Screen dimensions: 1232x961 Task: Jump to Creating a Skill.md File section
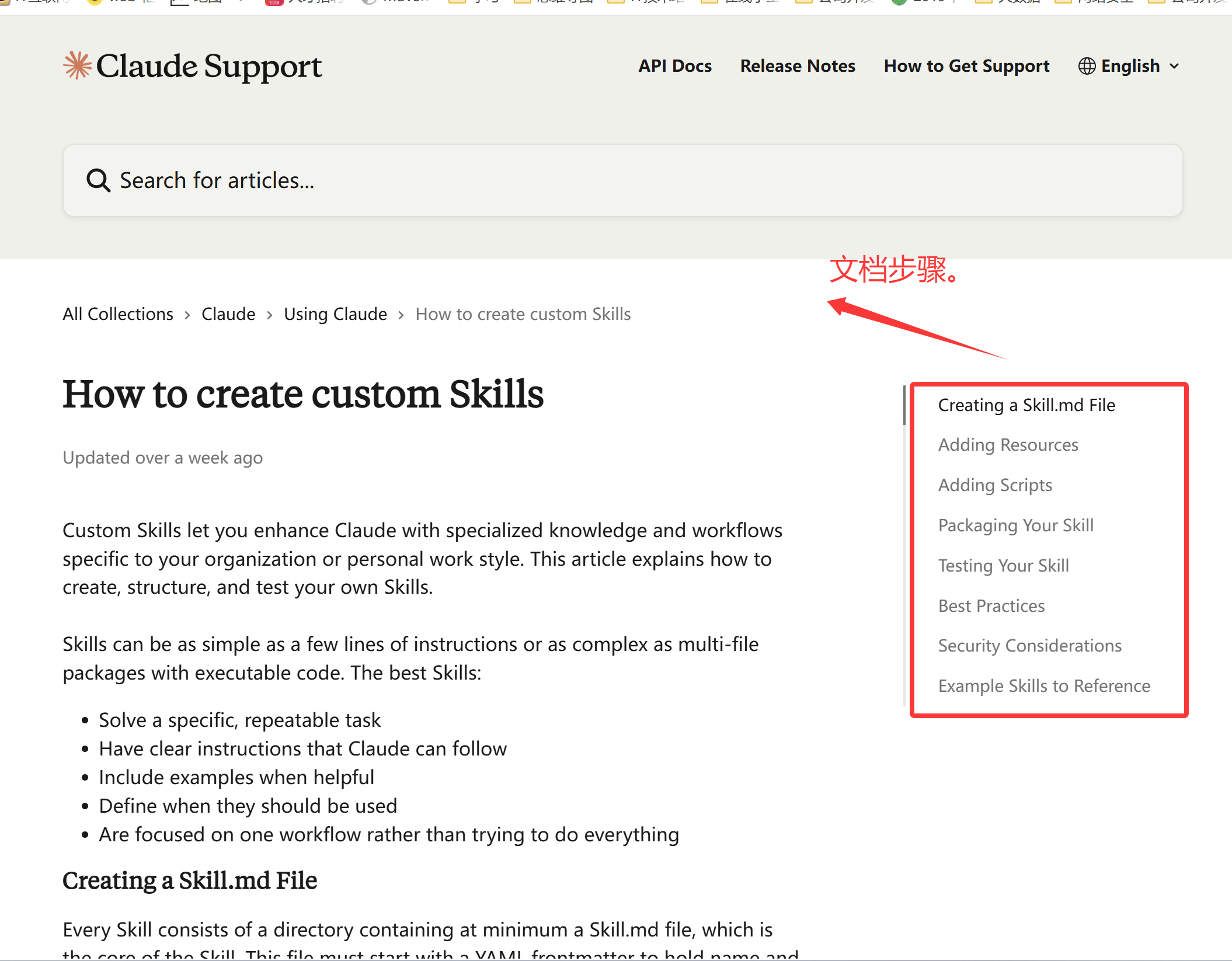pos(1026,405)
